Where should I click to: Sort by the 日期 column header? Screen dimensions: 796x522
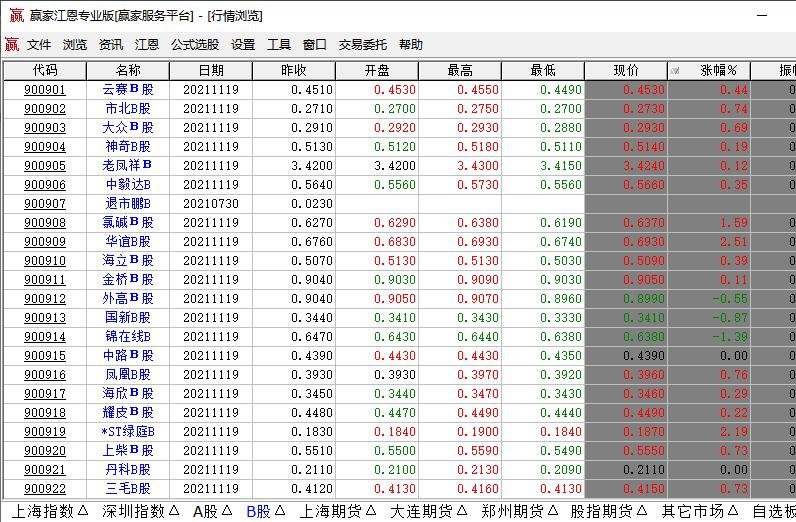[211, 71]
